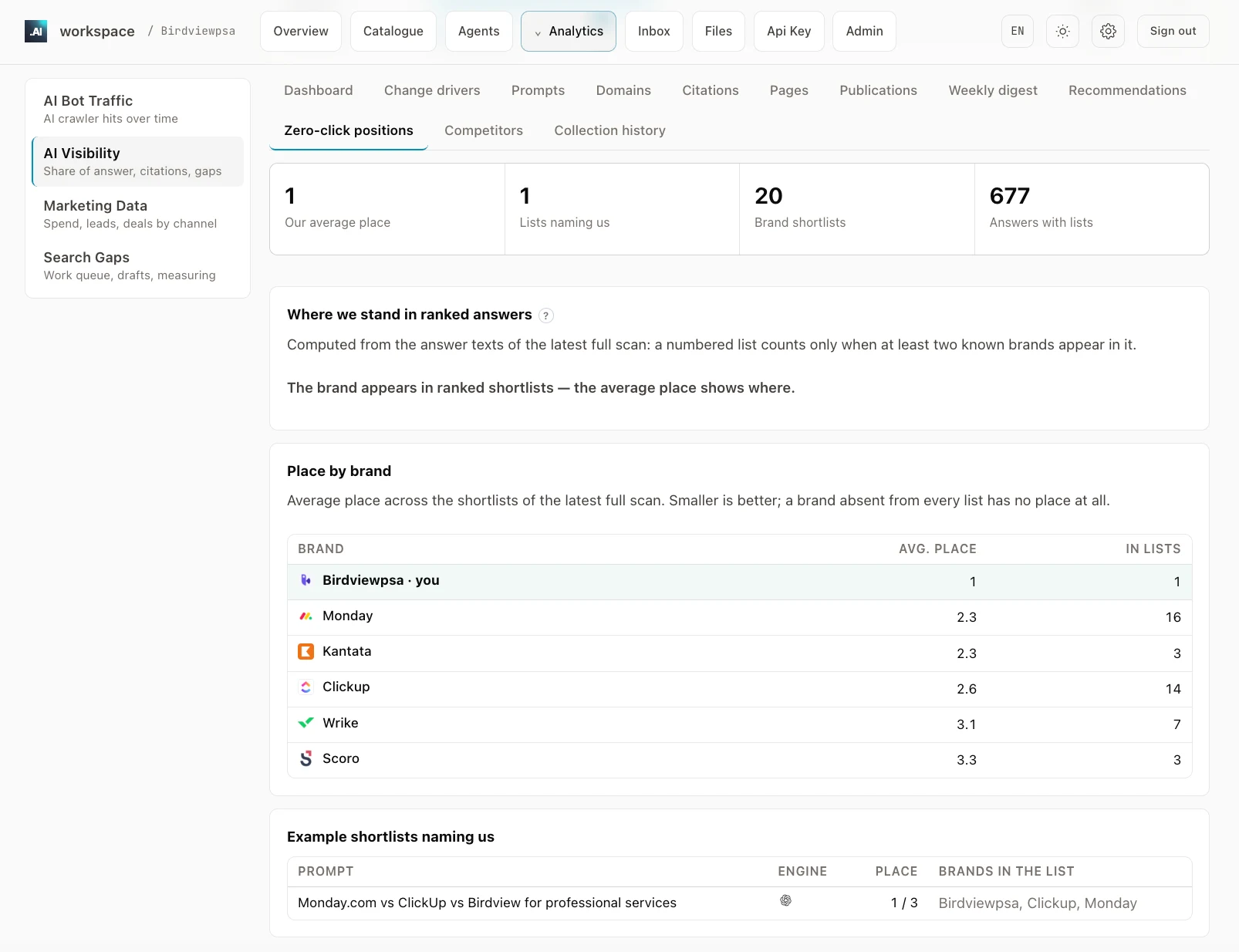1239x952 pixels.
Task: Switch to the Dashboard tab
Action: [319, 90]
